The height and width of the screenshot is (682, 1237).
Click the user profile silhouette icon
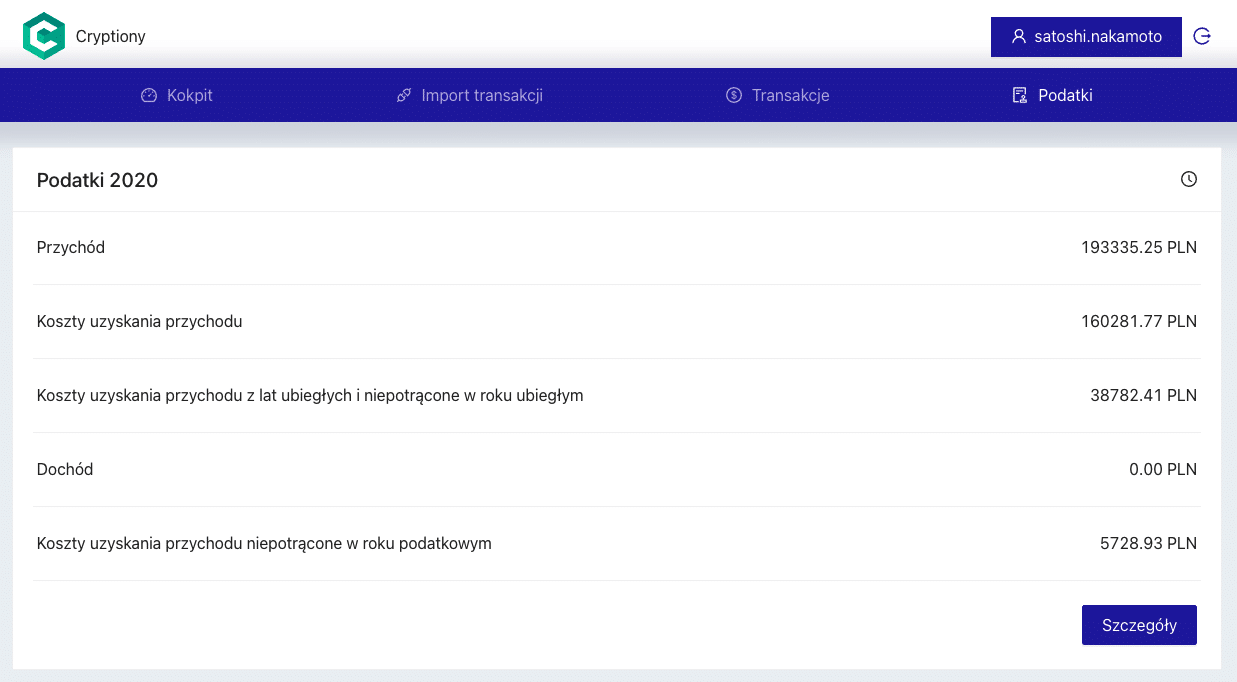1019,37
